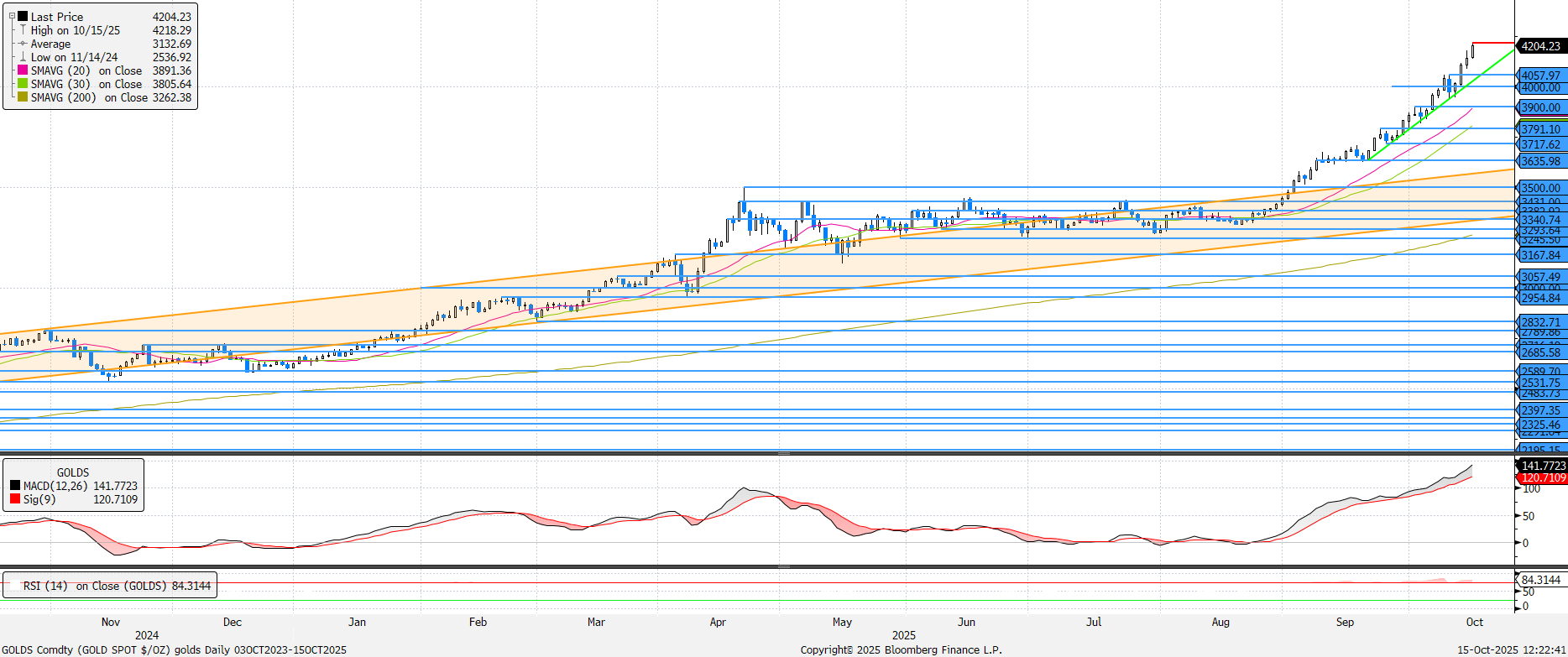The width and height of the screenshot is (1568, 657).
Task: Click the black Last Price color swatch
Action: (x=23, y=17)
